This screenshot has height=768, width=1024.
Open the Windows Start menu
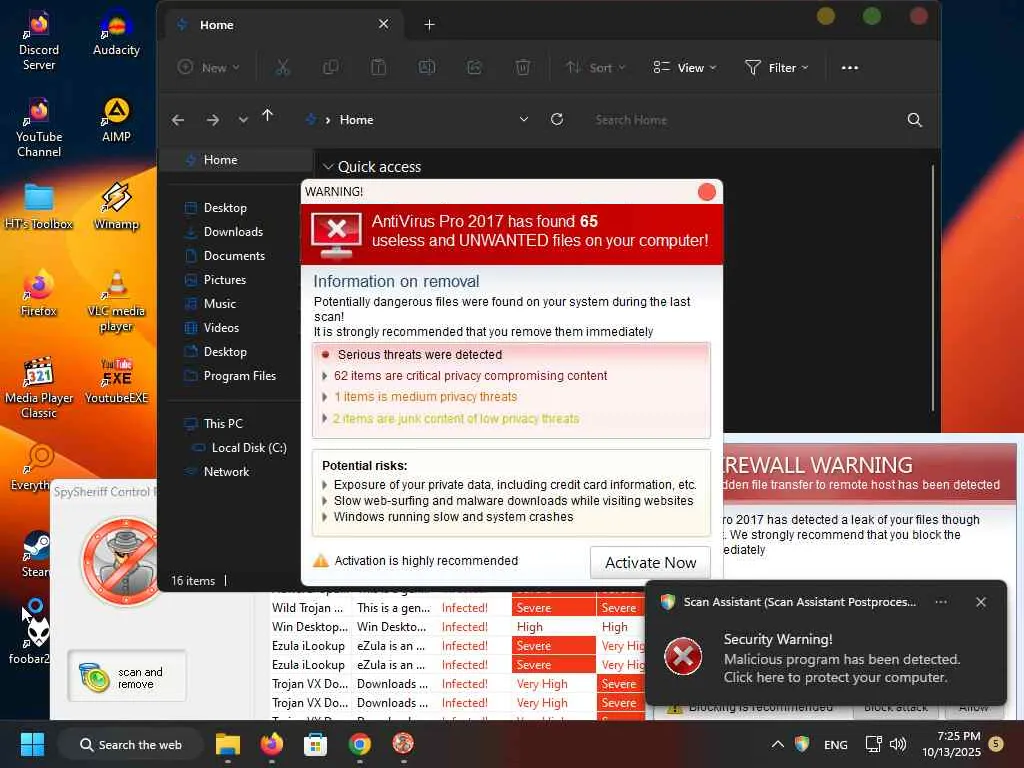click(33, 744)
